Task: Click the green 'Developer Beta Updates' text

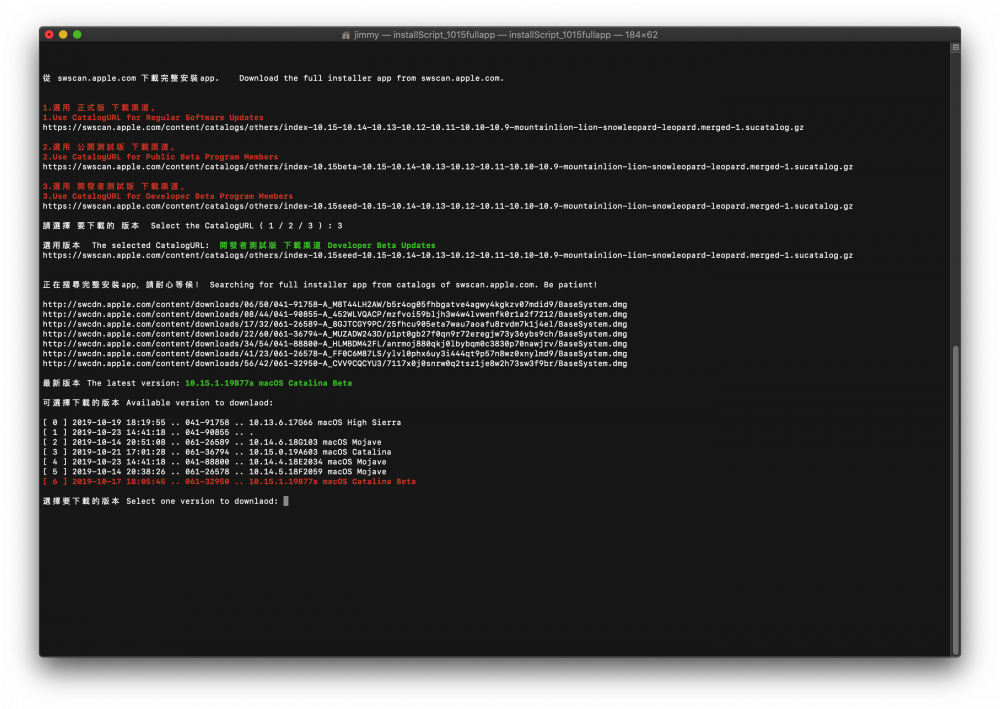Action: (381, 245)
